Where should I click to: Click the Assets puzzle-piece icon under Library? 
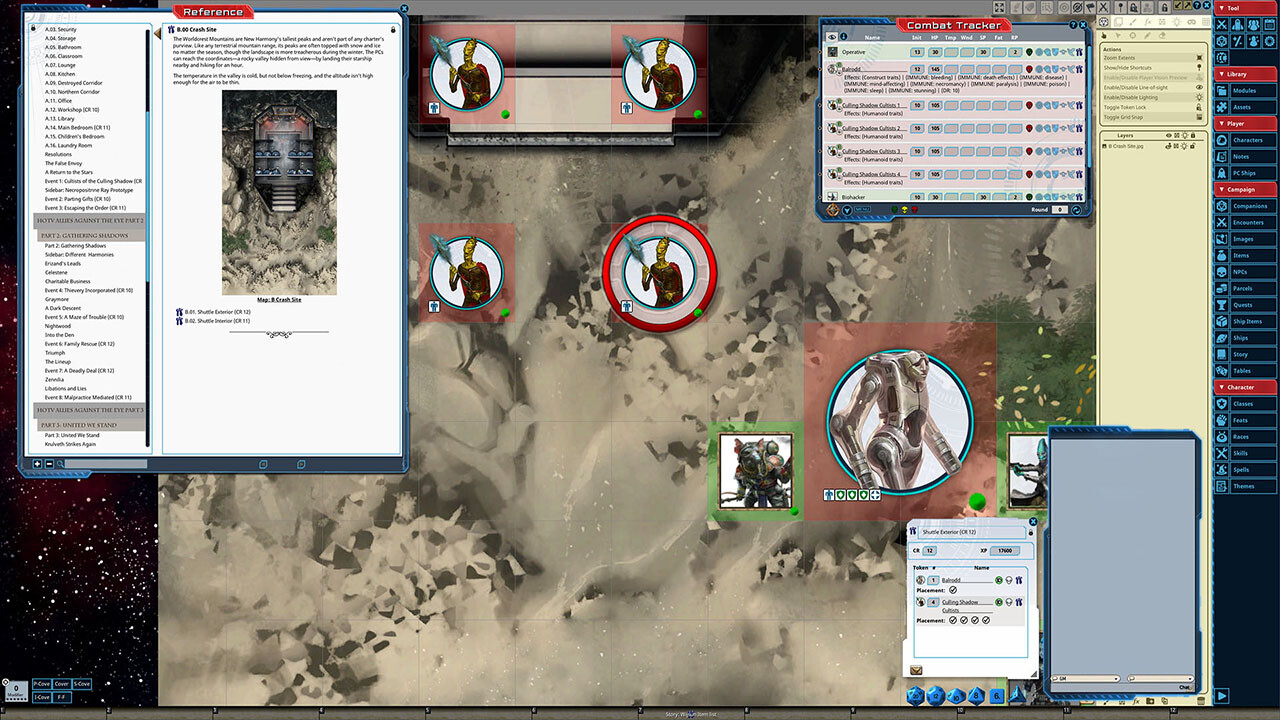pyautogui.click(x=1221, y=106)
